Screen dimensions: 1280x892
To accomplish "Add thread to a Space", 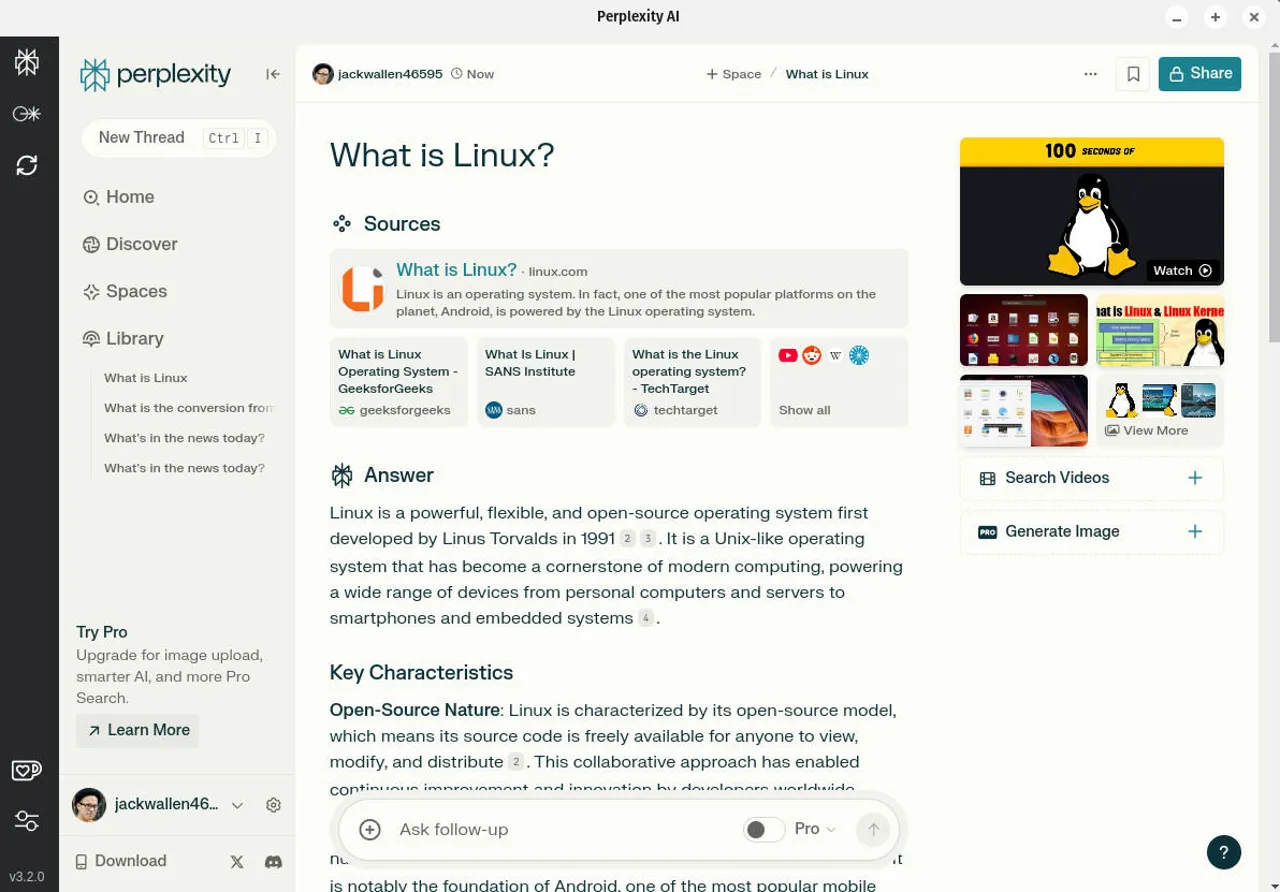I will 734,74.
